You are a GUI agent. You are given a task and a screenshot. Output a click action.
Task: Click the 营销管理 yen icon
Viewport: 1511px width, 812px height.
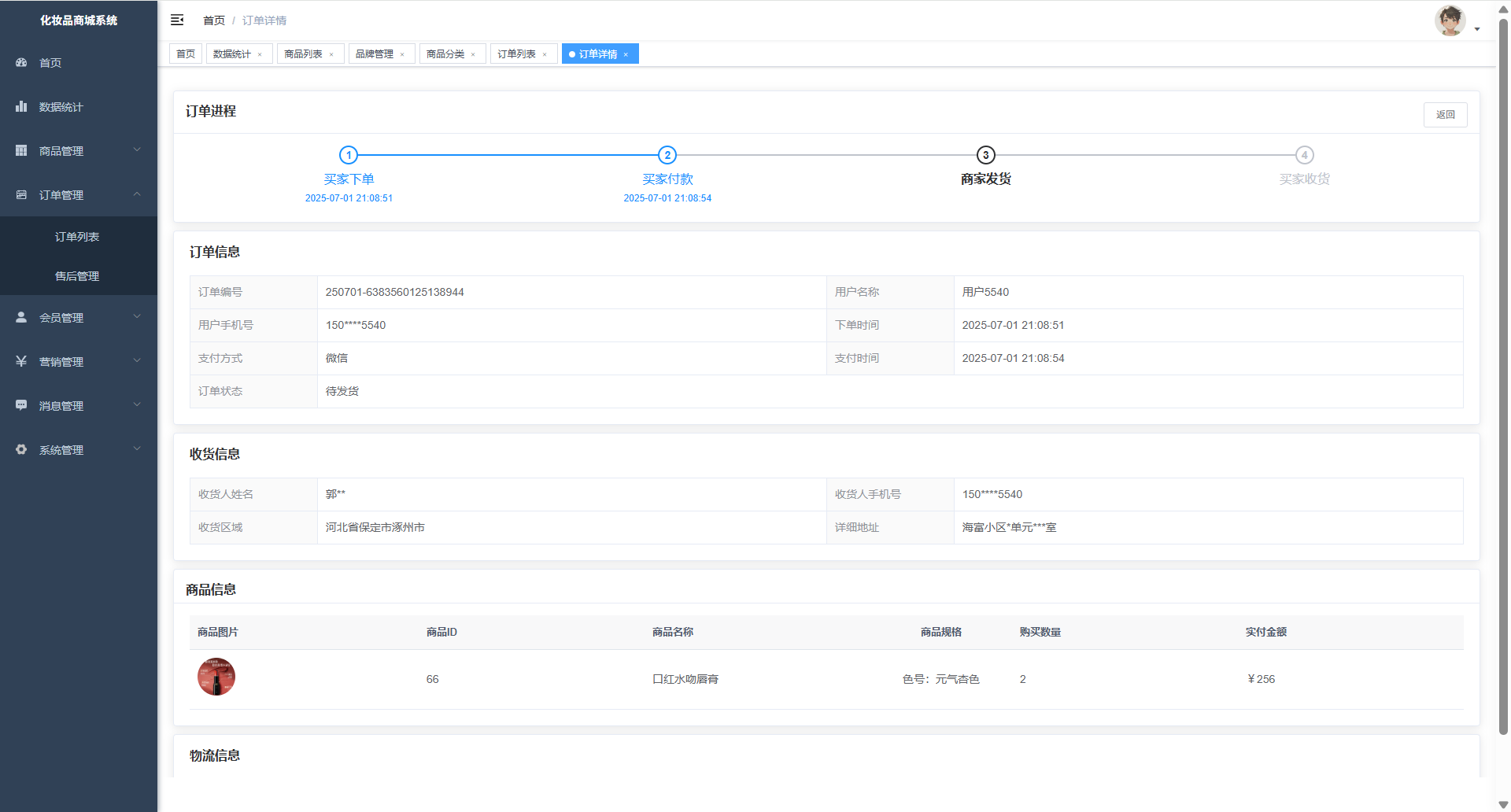coord(21,361)
